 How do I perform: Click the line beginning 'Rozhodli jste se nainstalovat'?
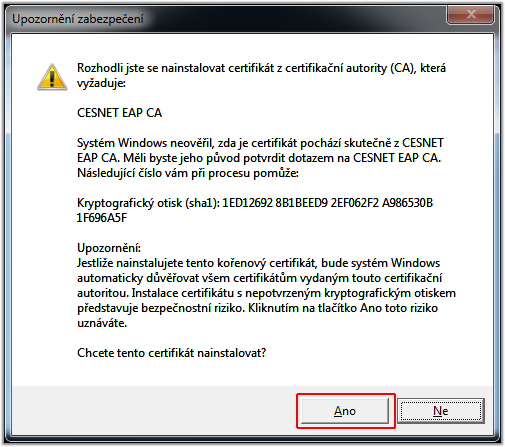pyautogui.click(x=261, y=68)
